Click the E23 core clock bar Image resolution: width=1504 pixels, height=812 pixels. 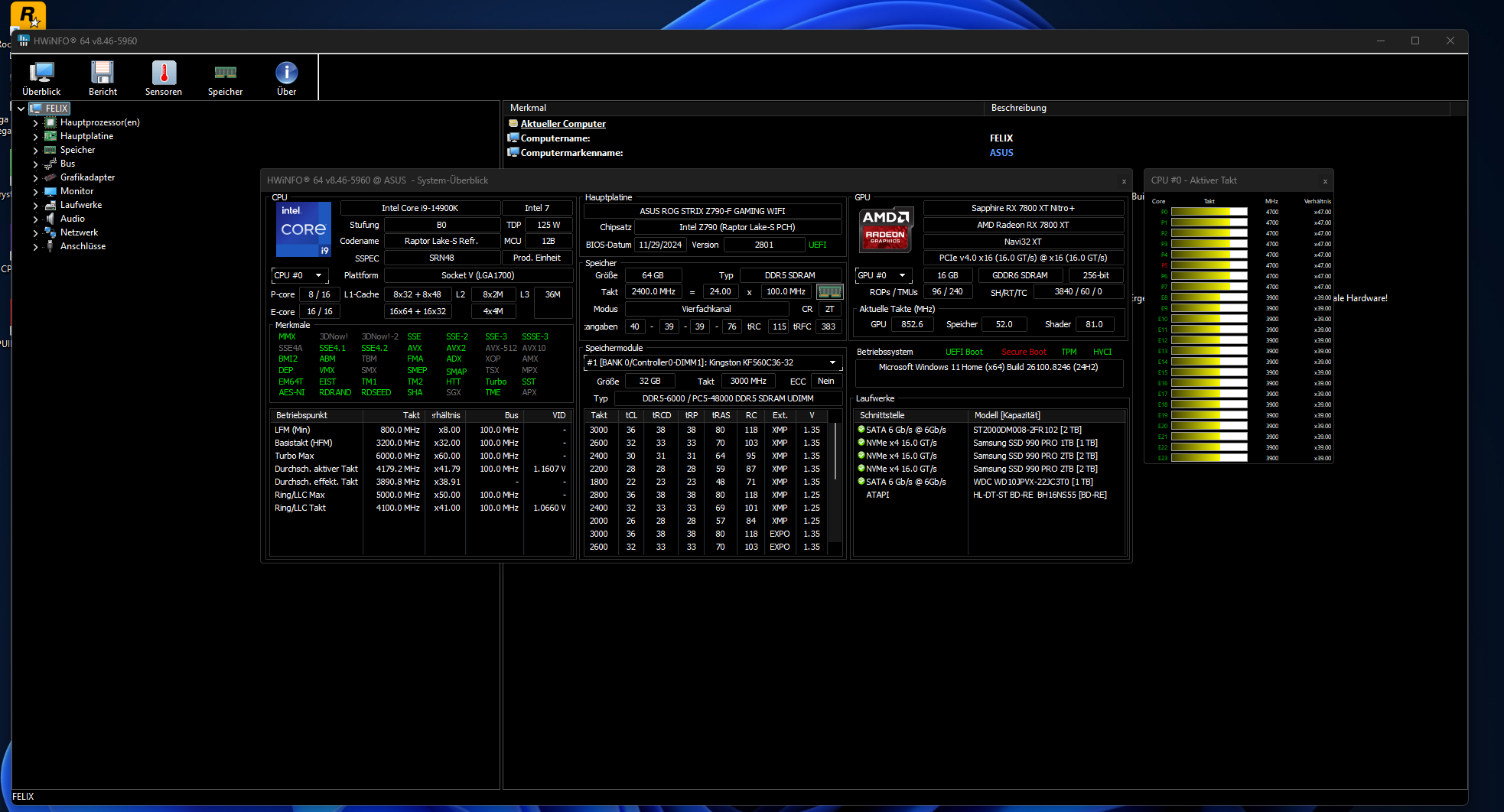(x=1209, y=458)
